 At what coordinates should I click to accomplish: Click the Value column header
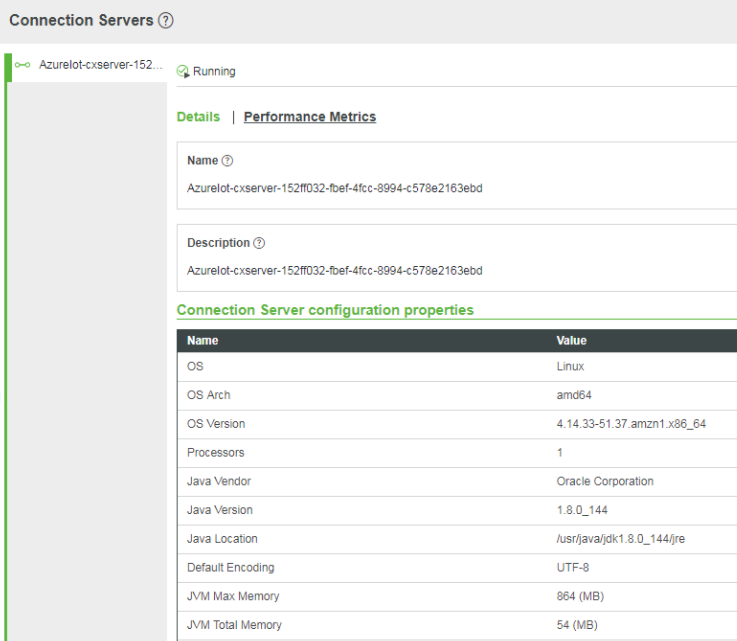pyautogui.click(x=572, y=341)
